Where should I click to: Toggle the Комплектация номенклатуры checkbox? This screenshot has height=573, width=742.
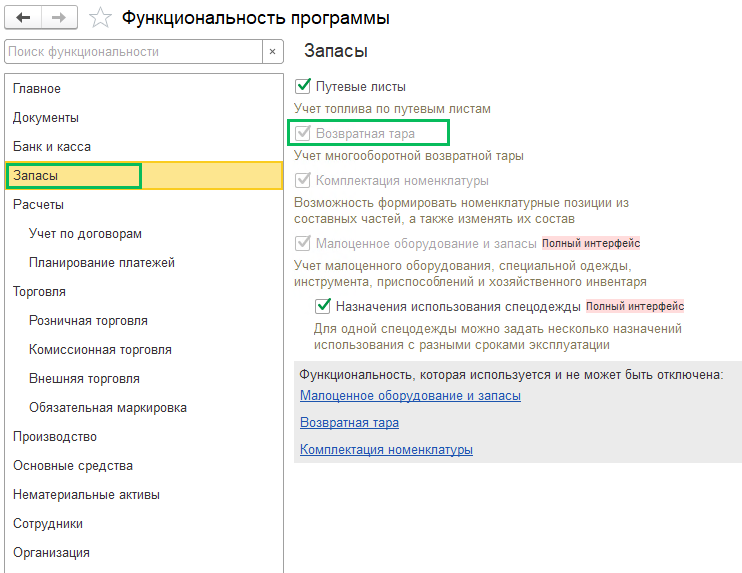303,180
